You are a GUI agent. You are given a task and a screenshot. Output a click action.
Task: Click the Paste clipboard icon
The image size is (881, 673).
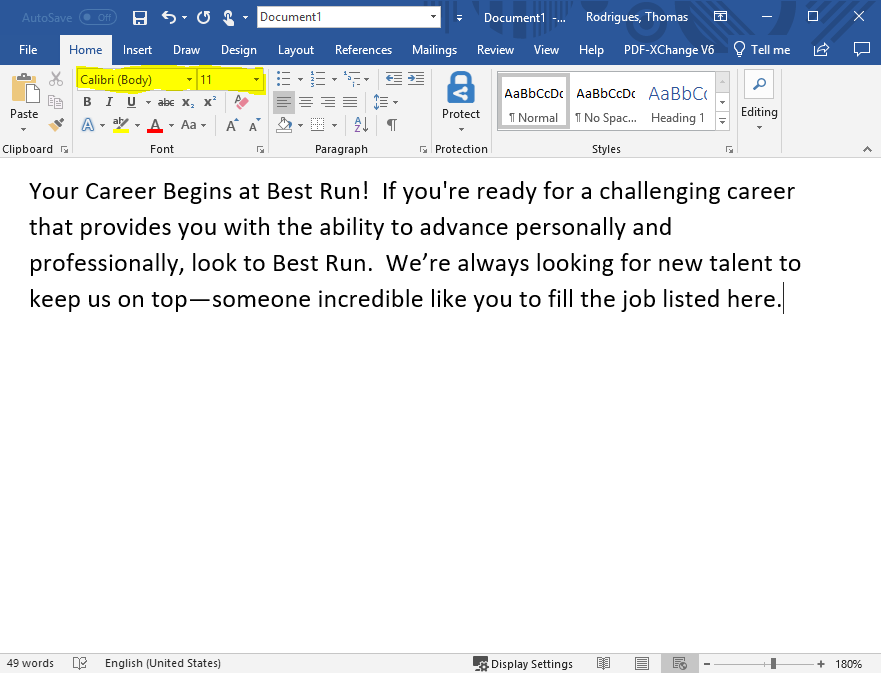pyautogui.click(x=25, y=89)
